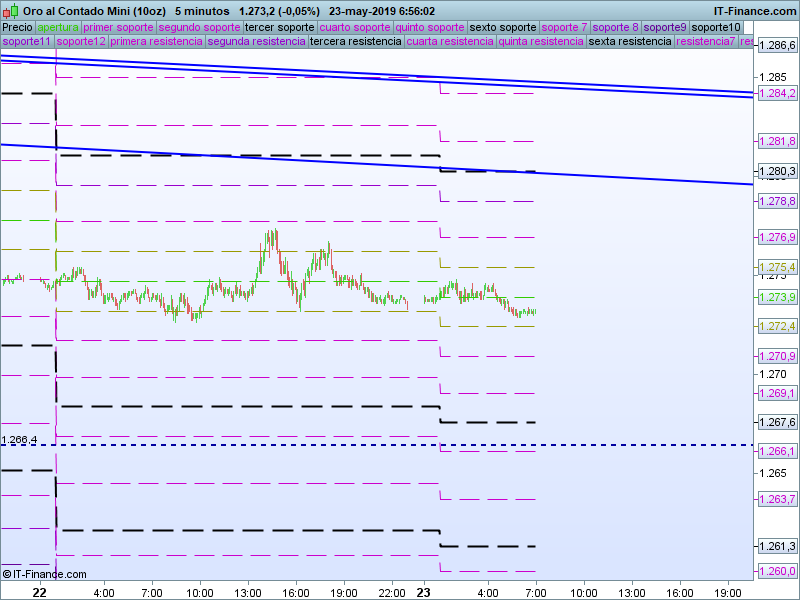Click the 'primer soporte' legend item
The width and height of the screenshot is (800, 600).
[x=118, y=27]
